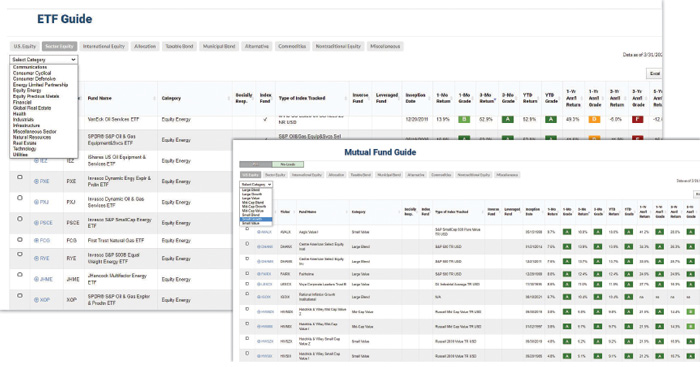
Task: Choose Energy Limited Partnership category option
Action: pyautogui.click(x=40, y=84)
